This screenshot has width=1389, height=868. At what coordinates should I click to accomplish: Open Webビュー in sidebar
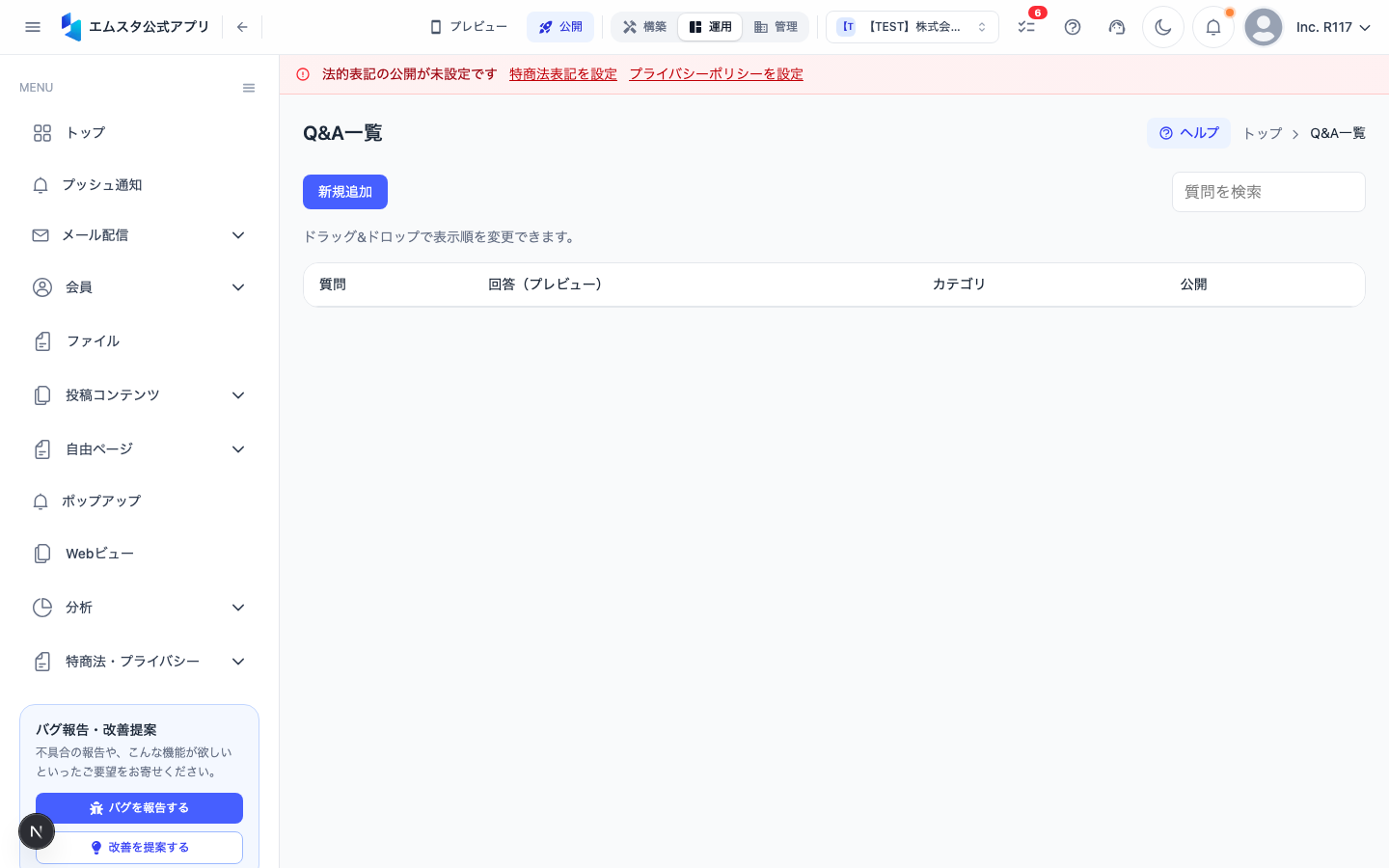(x=139, y=554)
